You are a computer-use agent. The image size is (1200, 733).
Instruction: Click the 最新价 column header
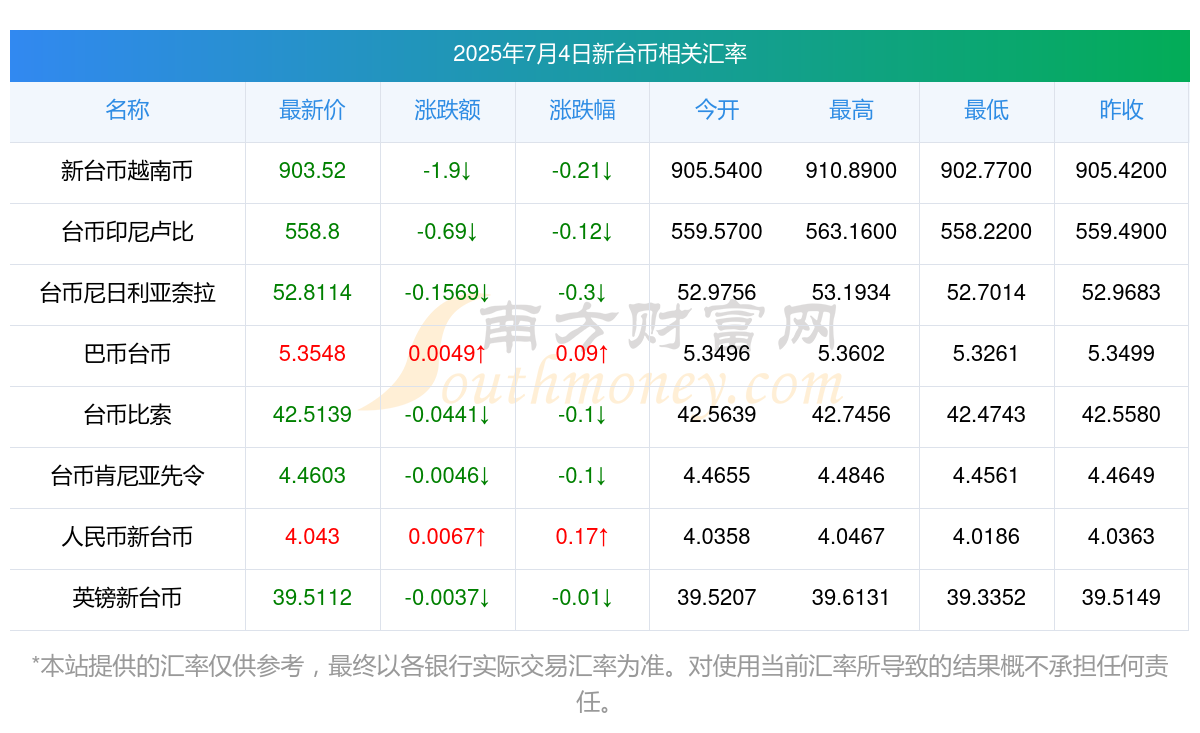coord(312,110)
